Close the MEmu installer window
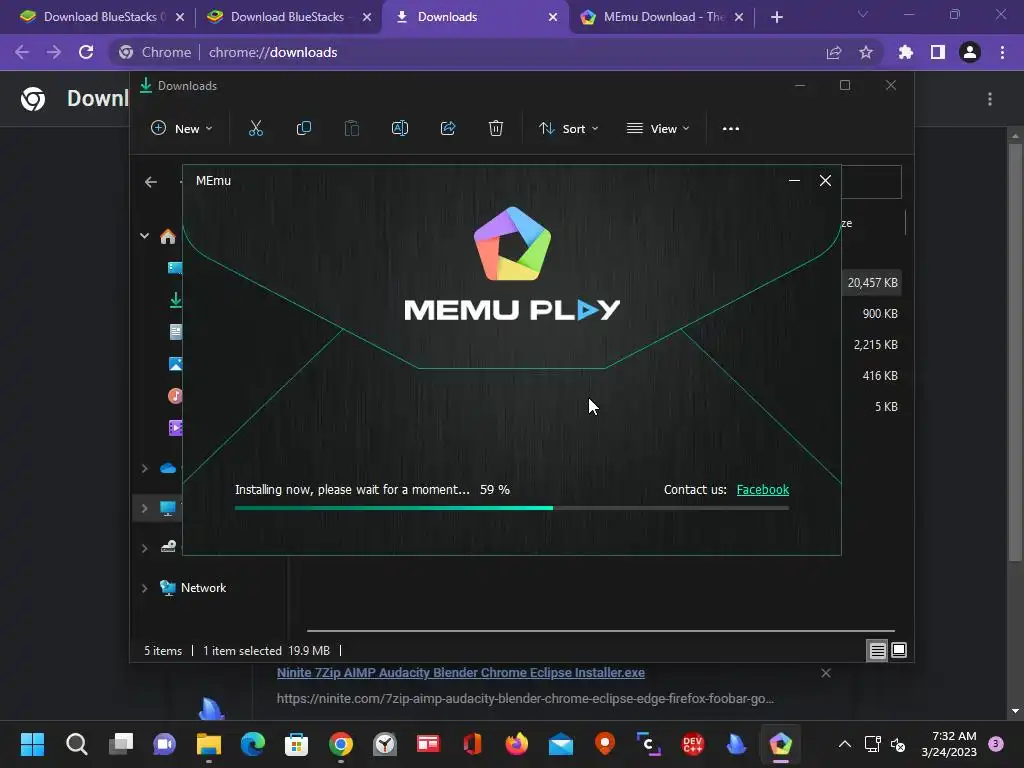The height and width of the screenshot is (768, 1024). click(825, 181)
